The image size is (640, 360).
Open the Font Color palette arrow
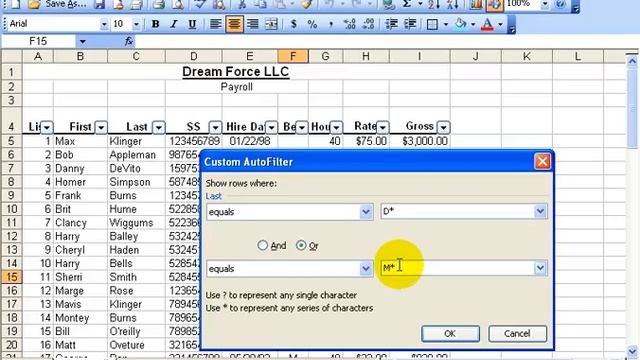(x=500, y=24)
